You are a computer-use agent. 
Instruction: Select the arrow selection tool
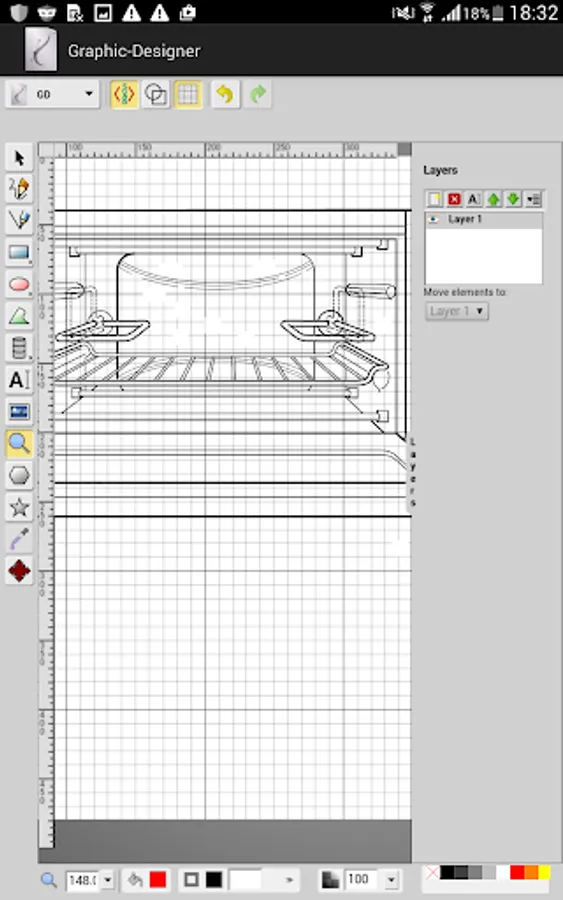point(19,157)
